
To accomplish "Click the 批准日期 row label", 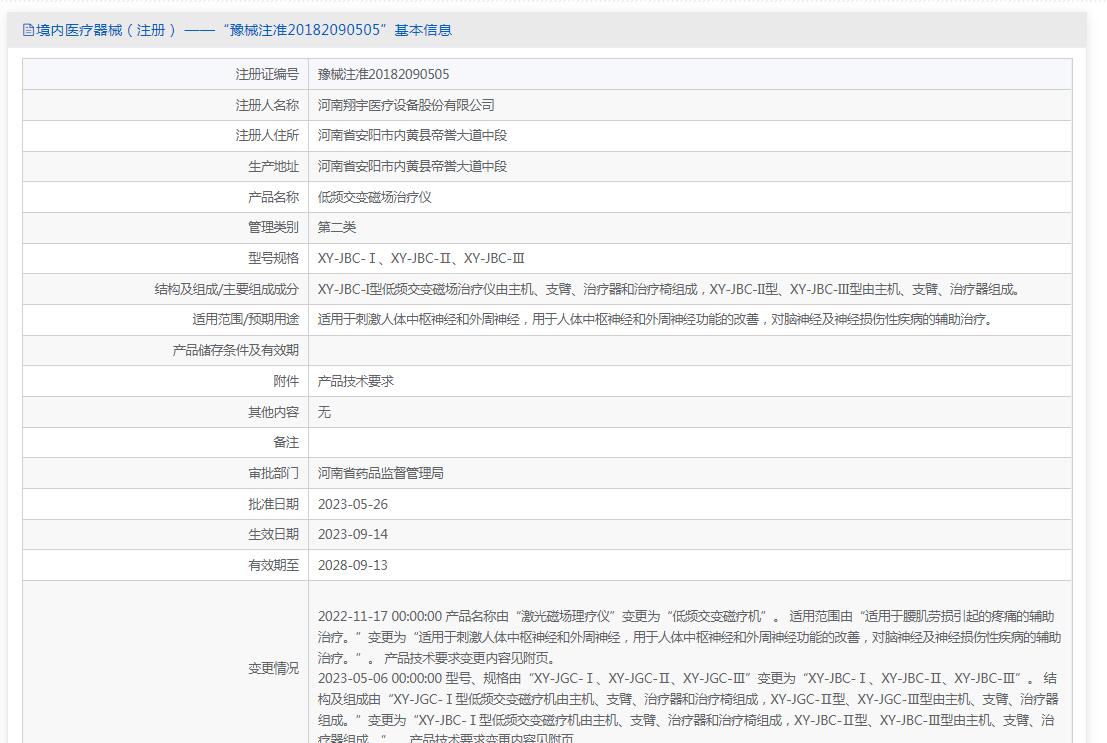I will pyautogui.click(x=273, y=504).
